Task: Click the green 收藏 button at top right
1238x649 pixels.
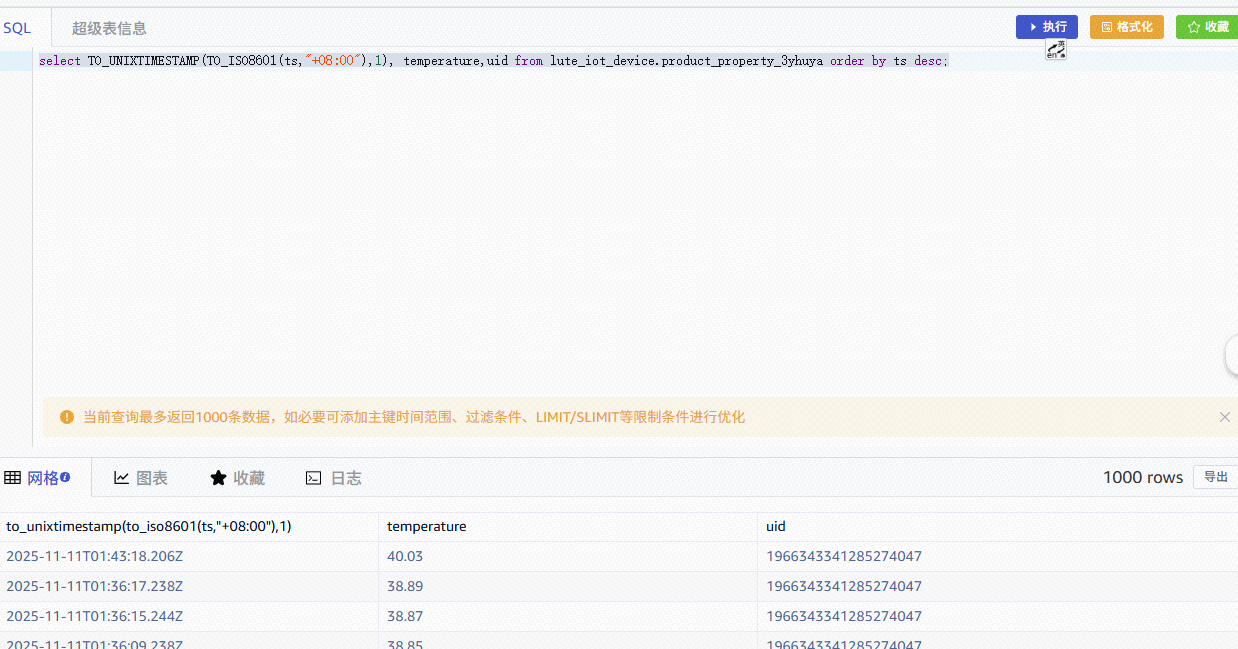Action: pyautogui.click(x=1207, y=27)
